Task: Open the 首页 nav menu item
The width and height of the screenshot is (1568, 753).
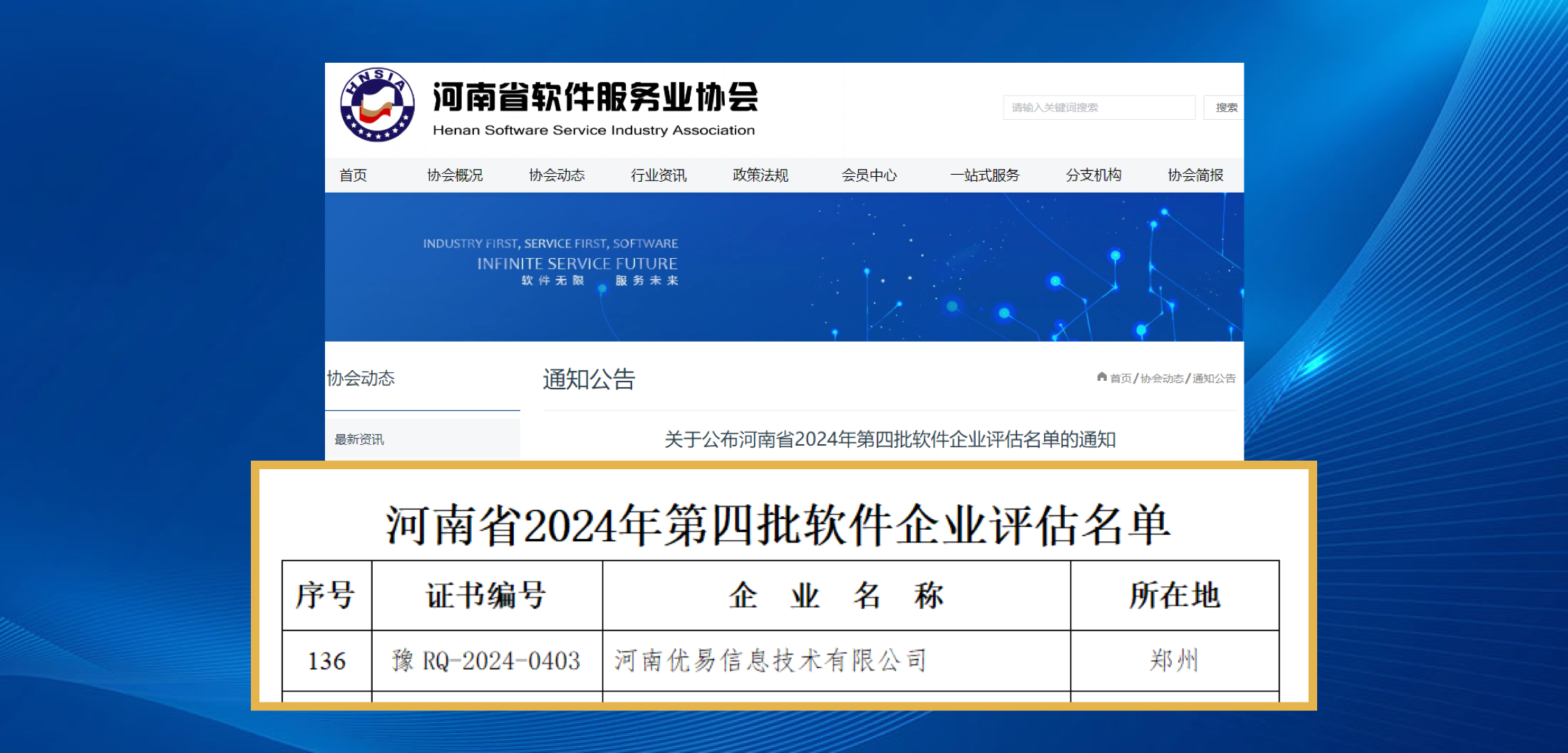Action: (x=354, y=175)
